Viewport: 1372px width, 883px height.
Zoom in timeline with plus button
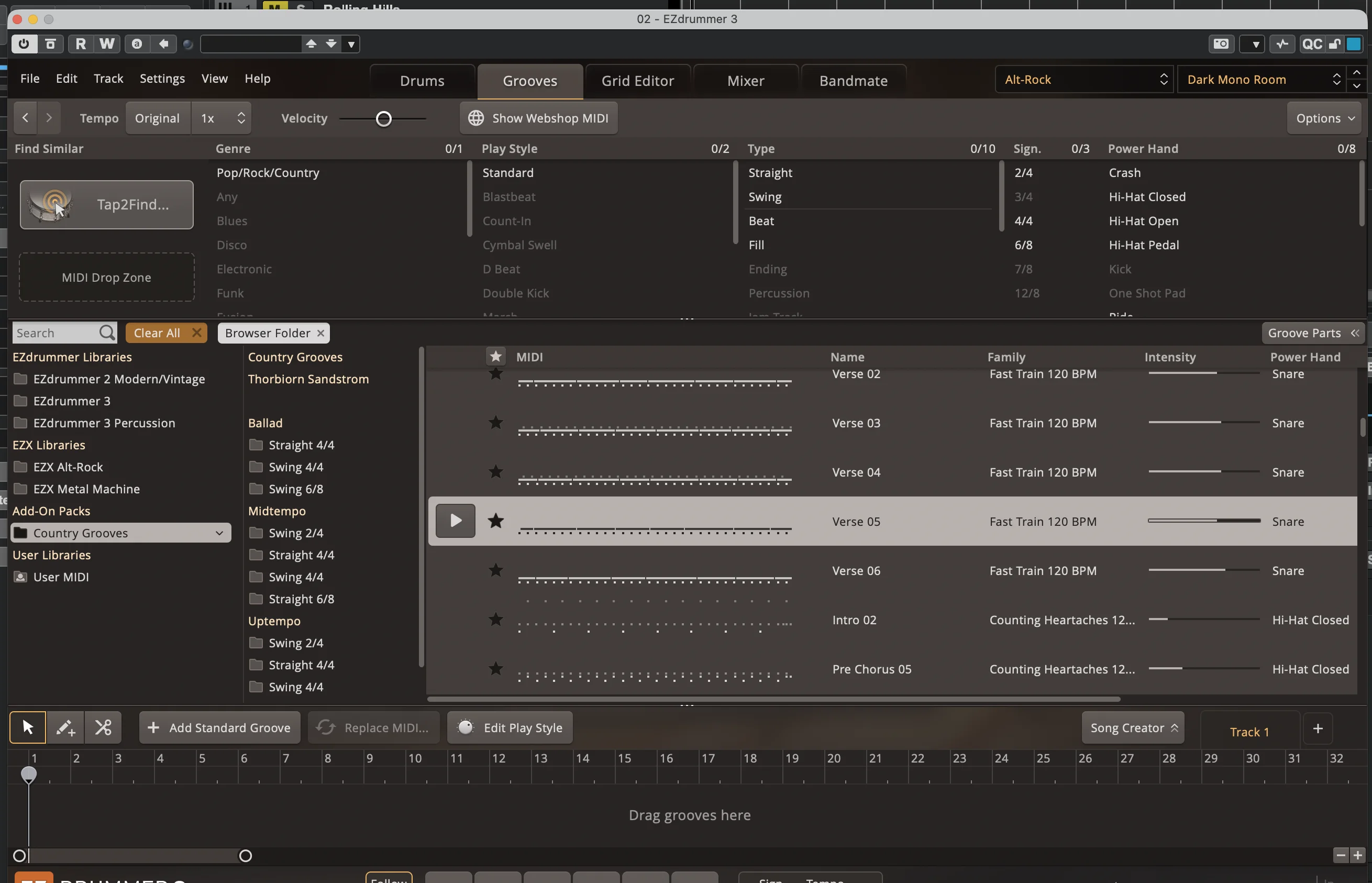(x=1357, y=855)
